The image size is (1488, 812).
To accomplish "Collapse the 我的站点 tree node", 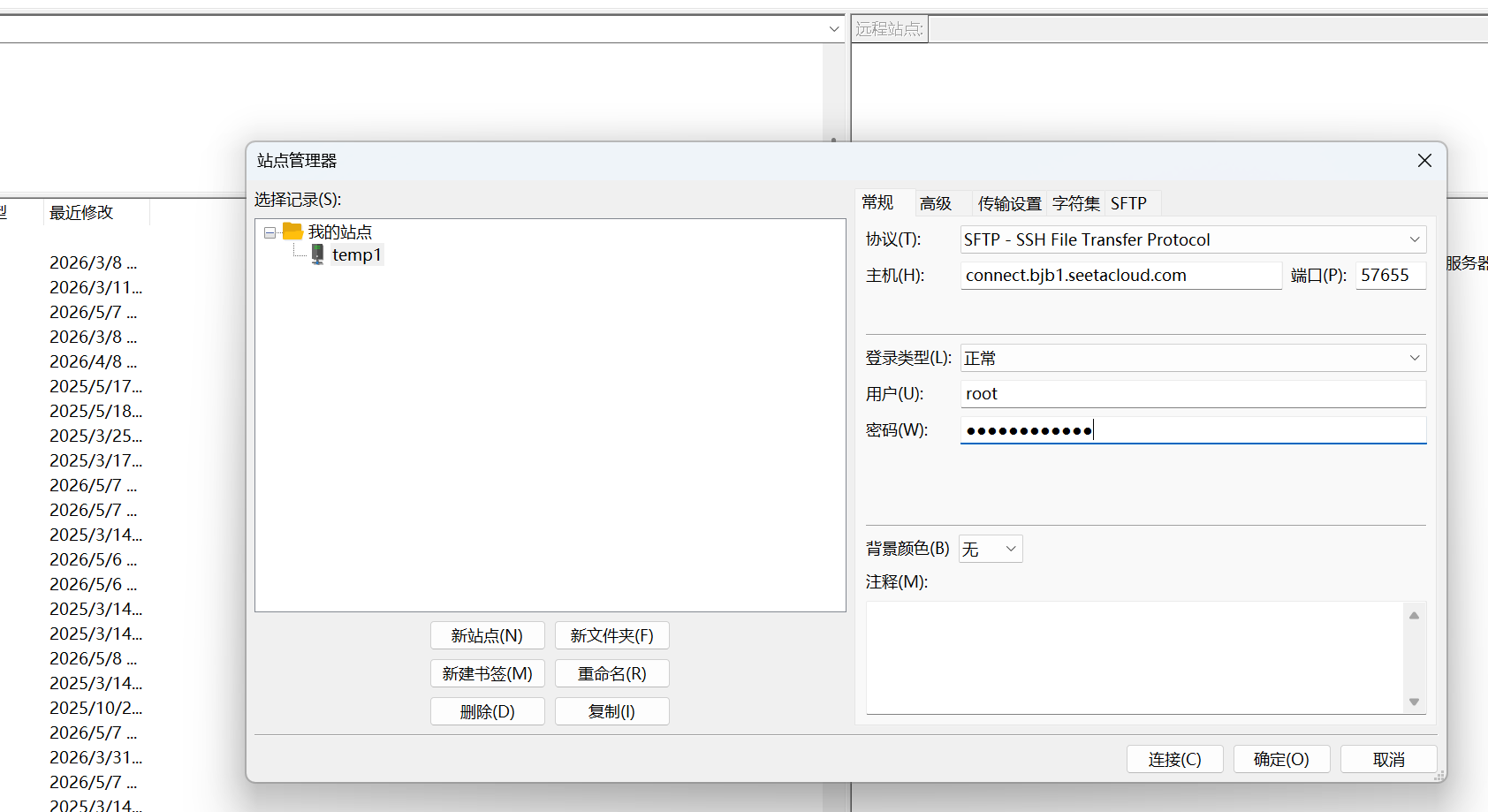I will 270,232.
